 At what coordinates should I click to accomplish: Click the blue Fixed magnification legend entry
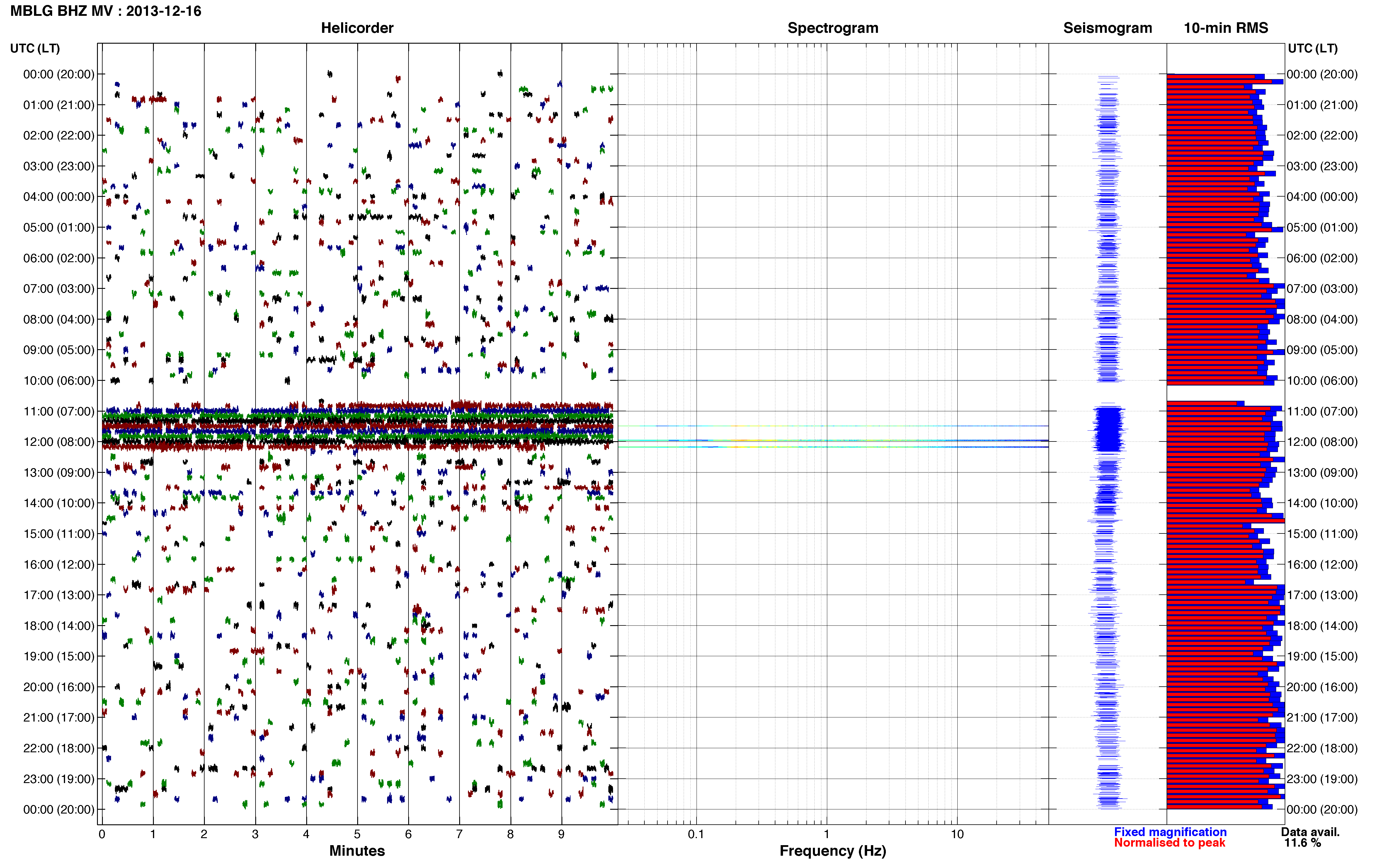(1170, 832)
